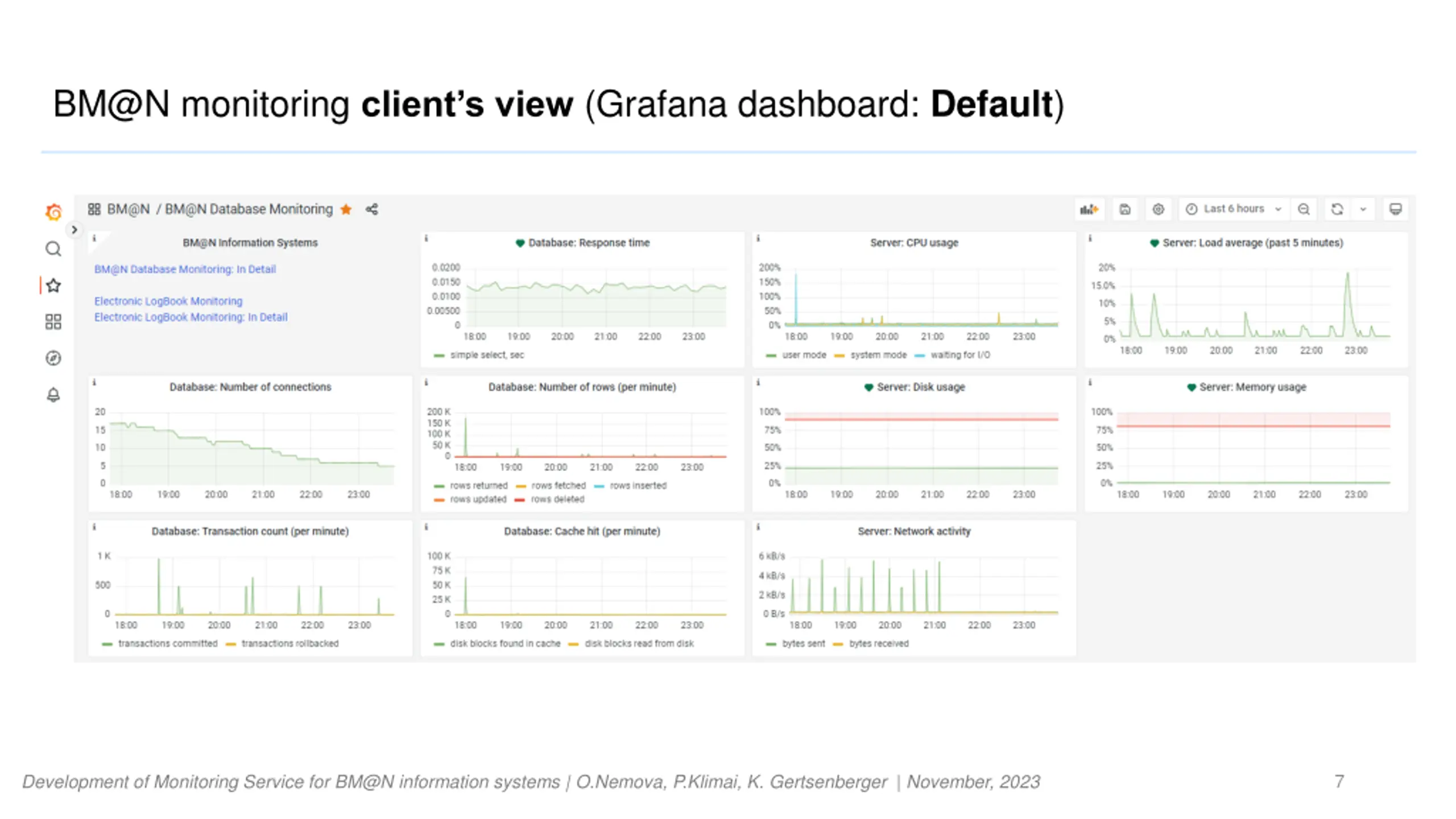The height and width of the screenshot is (819, 1456).
Task: Click the Add panel icon
Action: [1089, 209]
